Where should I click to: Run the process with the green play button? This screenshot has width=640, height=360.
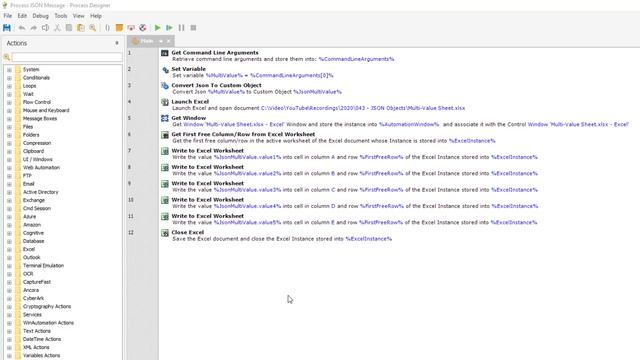[x=158, y=28]
